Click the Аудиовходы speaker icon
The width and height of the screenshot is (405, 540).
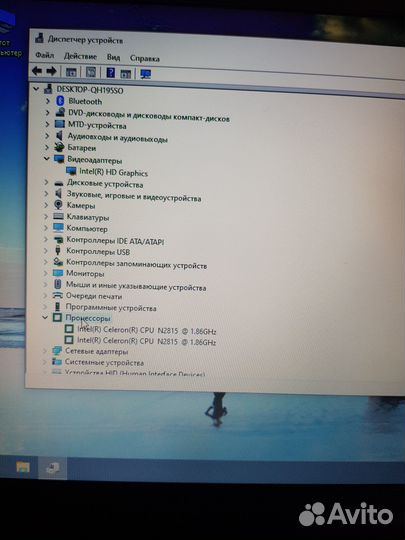click(59, 136)
